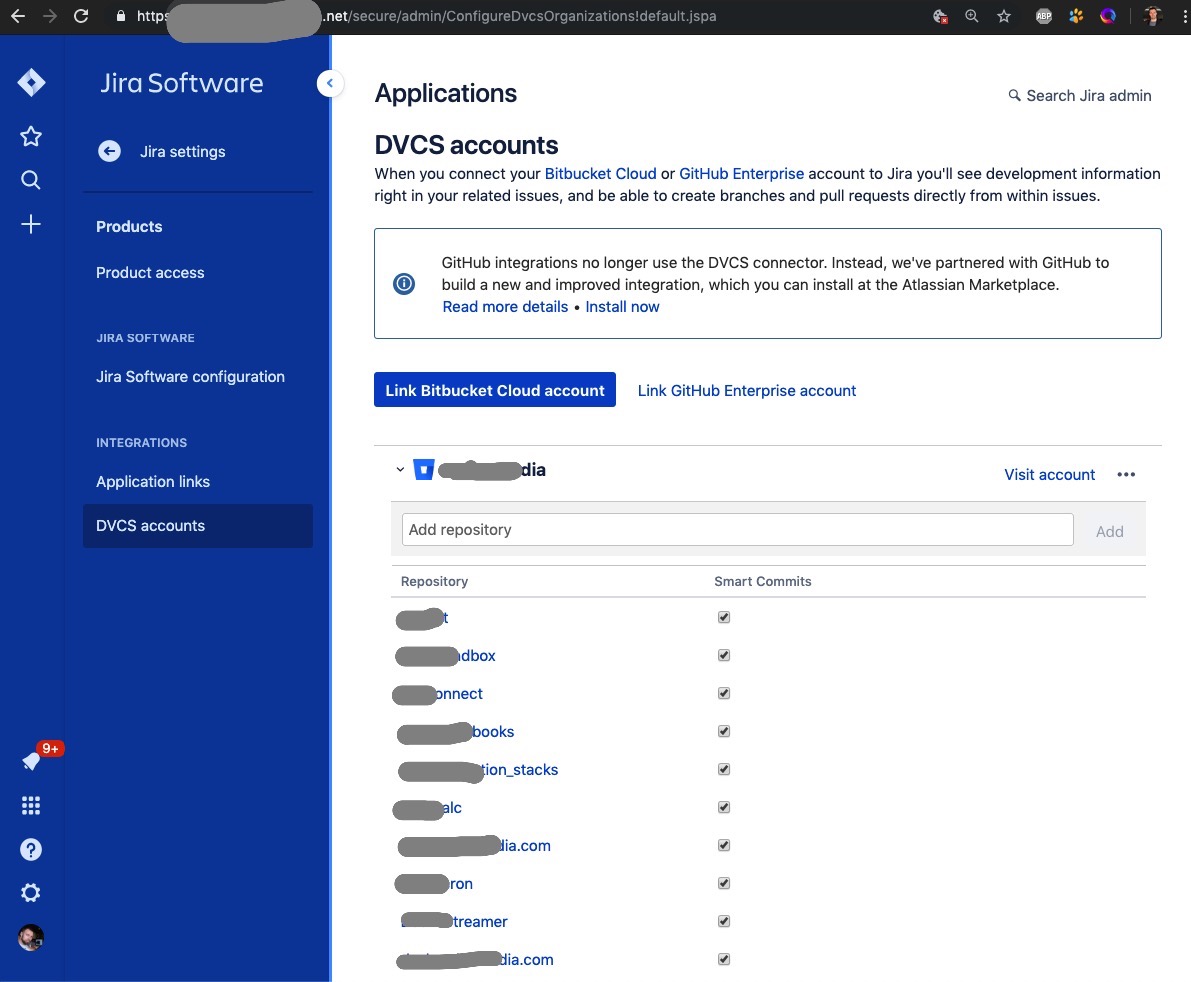Collapse the Jira sidebar with chevron button

(x=330, y=83)
